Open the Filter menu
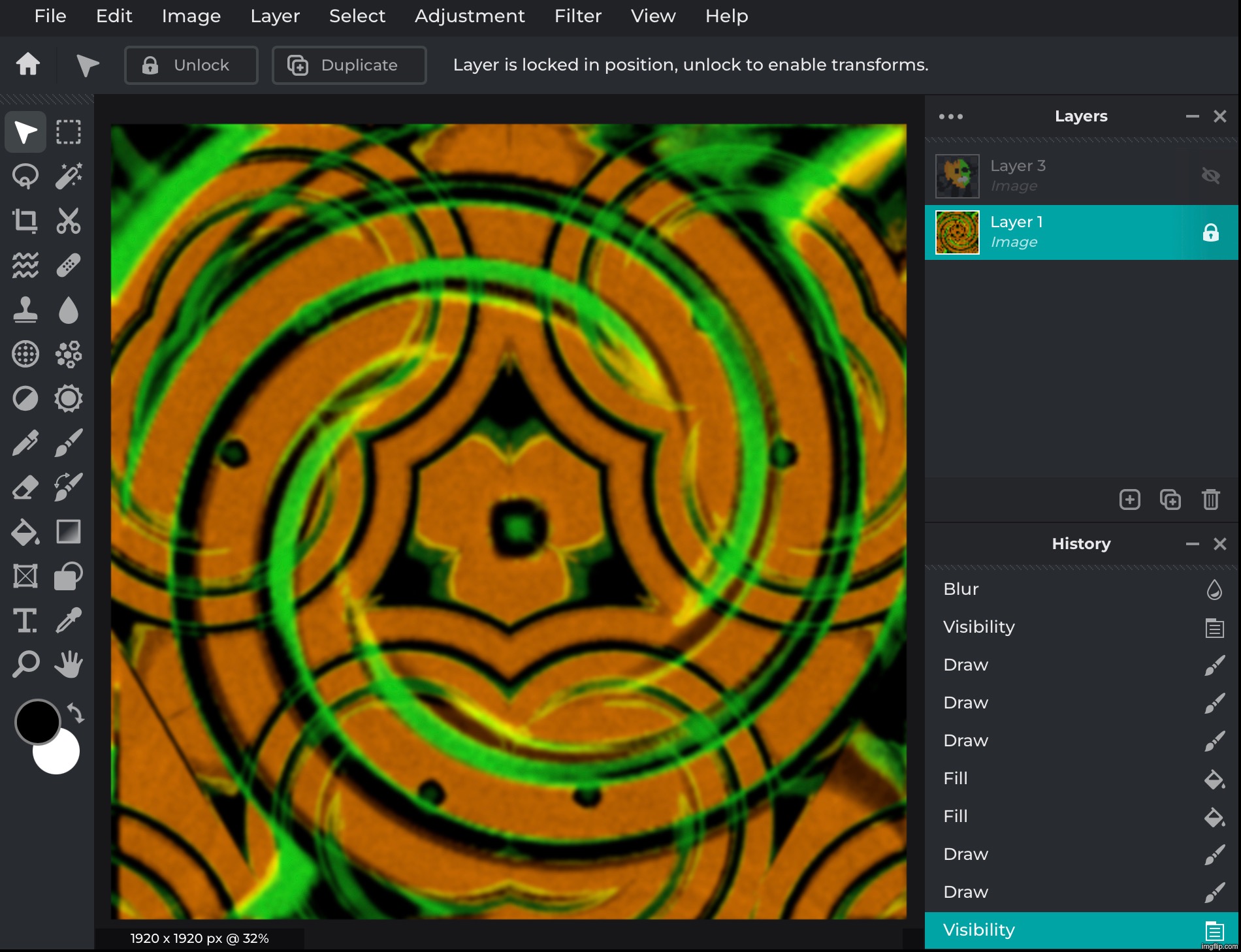The width and height of the screenshot is (1241, 952). (577, 16)
